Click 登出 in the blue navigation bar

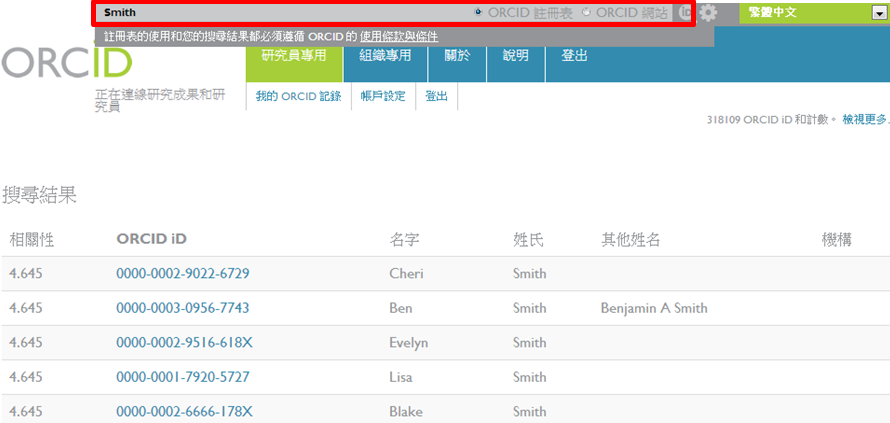point(574,56)
